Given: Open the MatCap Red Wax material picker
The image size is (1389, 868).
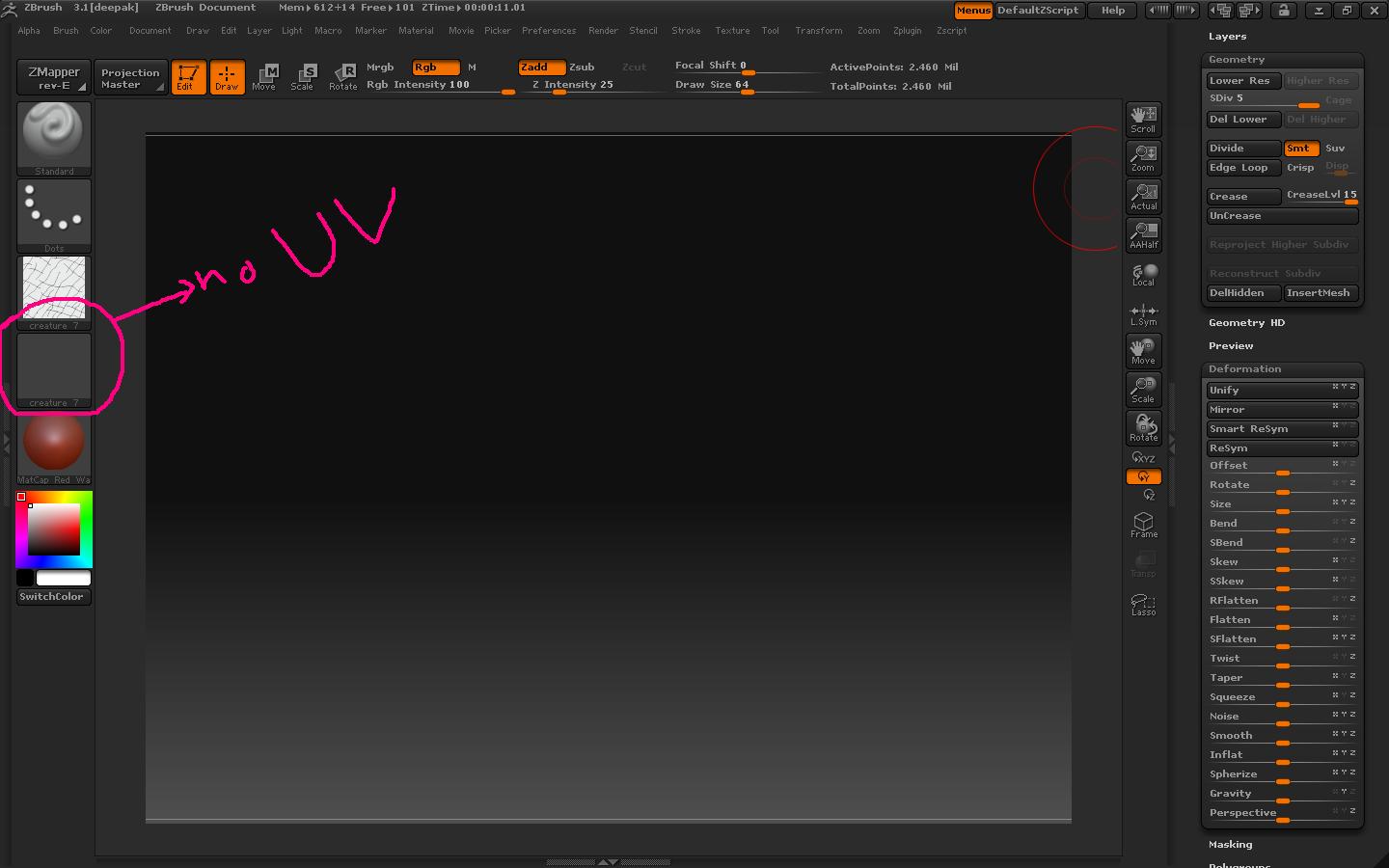Looking at the screenshot, I should (x=54, y=448).
